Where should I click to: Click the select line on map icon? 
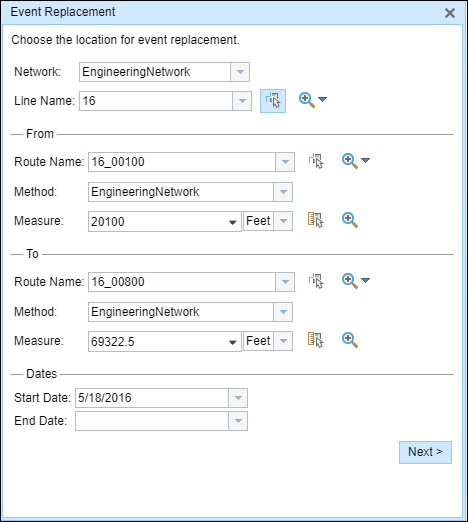[x=273, y=101]
